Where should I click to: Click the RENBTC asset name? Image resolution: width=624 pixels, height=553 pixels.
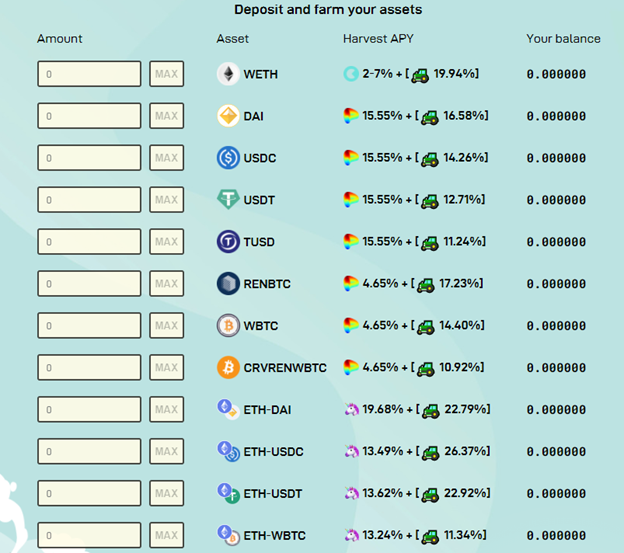267,284
